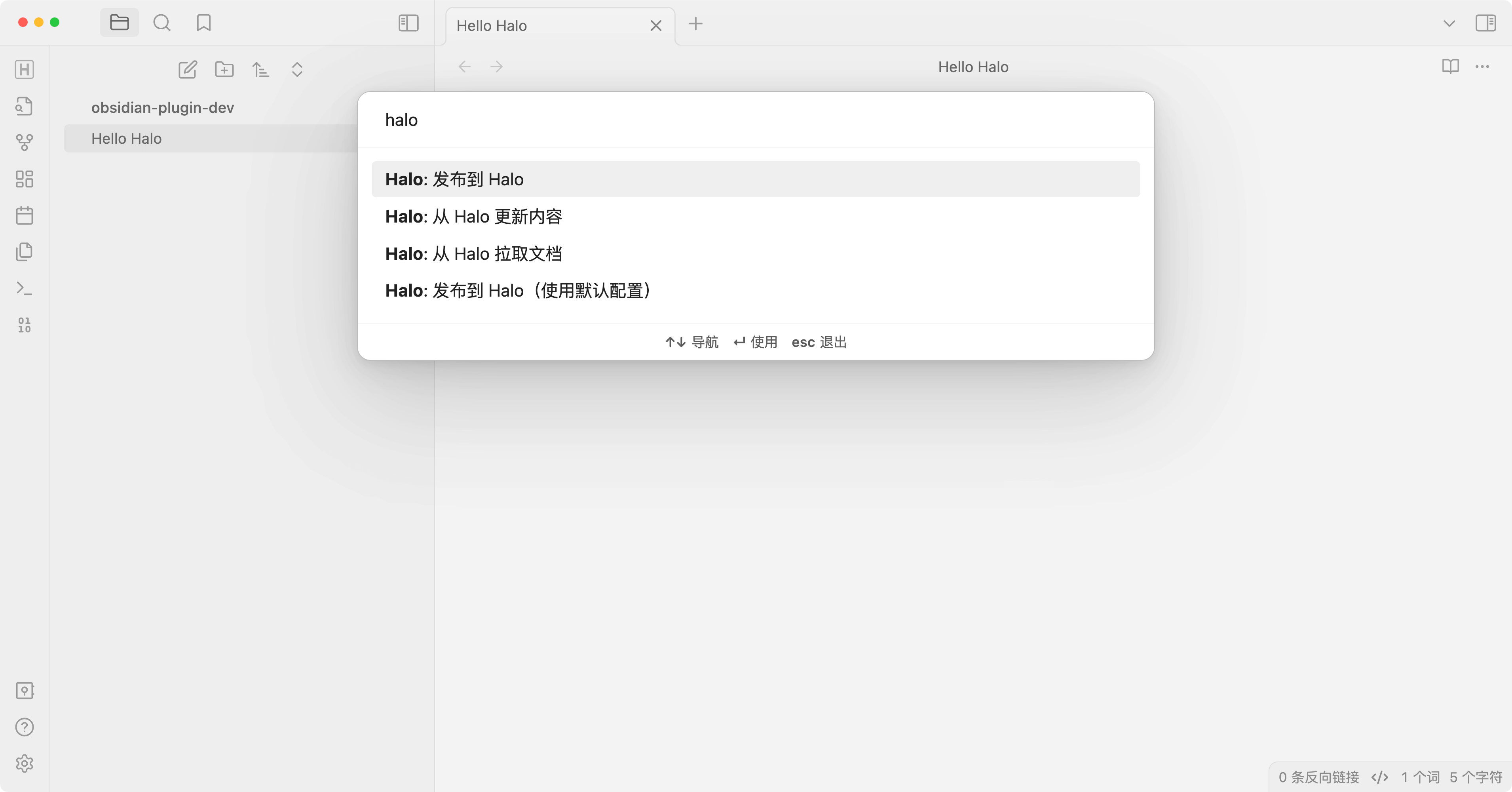Viewport: 1512px width, 792px height.
Task: Click the Hello Halo note title header
Action: pos(973,67)
